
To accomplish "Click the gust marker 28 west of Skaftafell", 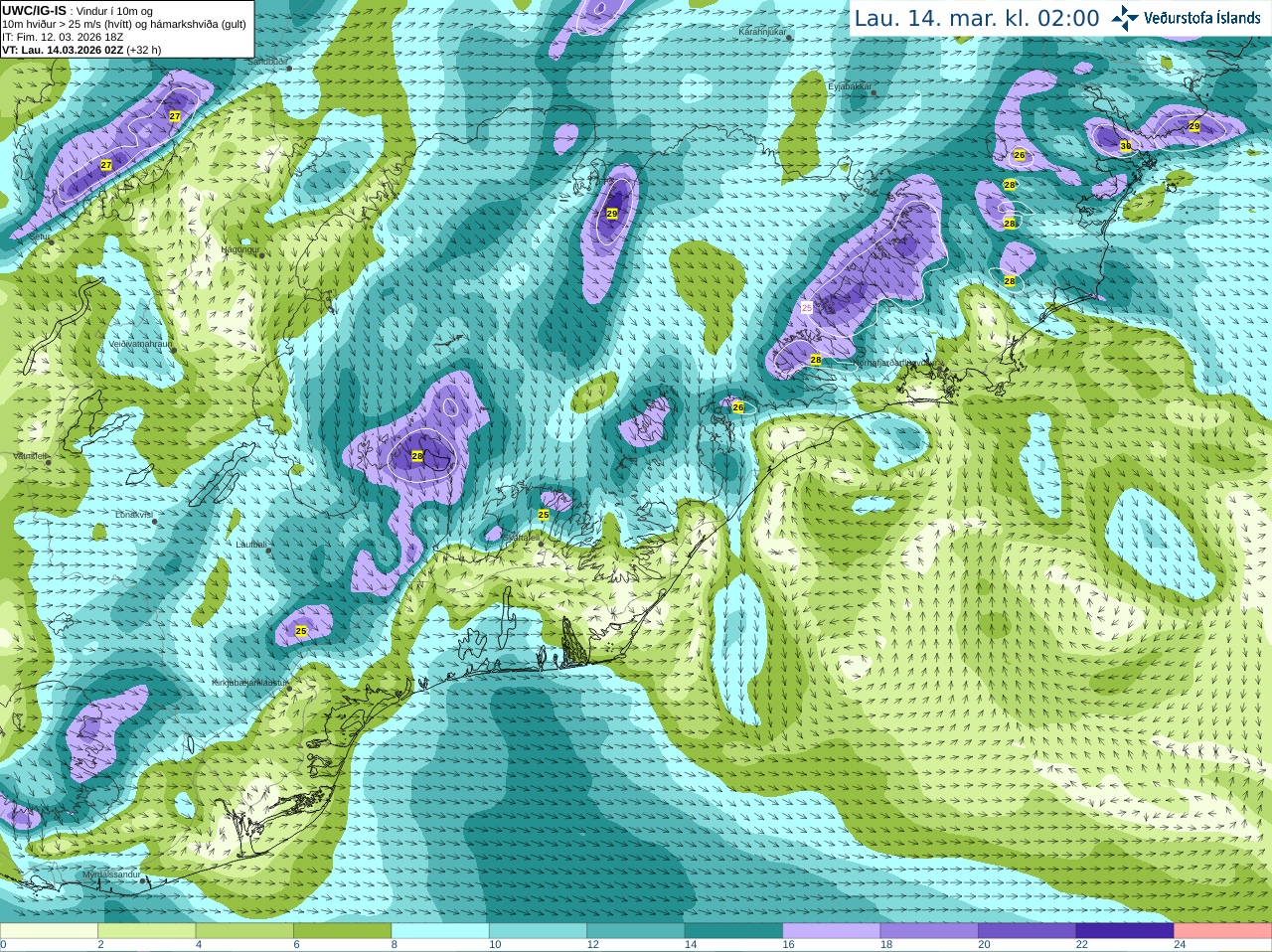I will pos(417,456).
